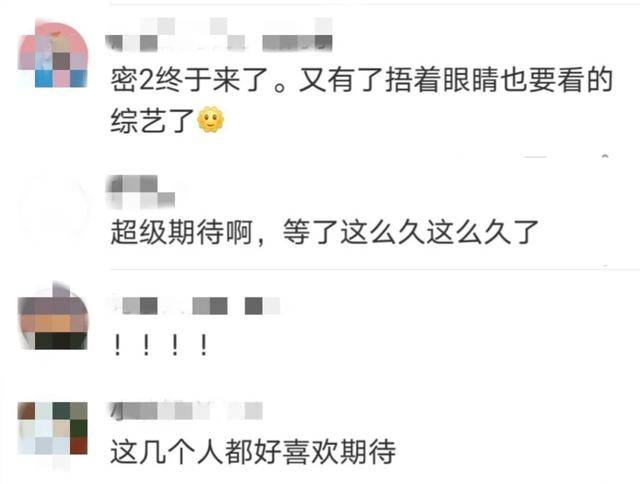Click the divider line at the very top

point(375,4)
